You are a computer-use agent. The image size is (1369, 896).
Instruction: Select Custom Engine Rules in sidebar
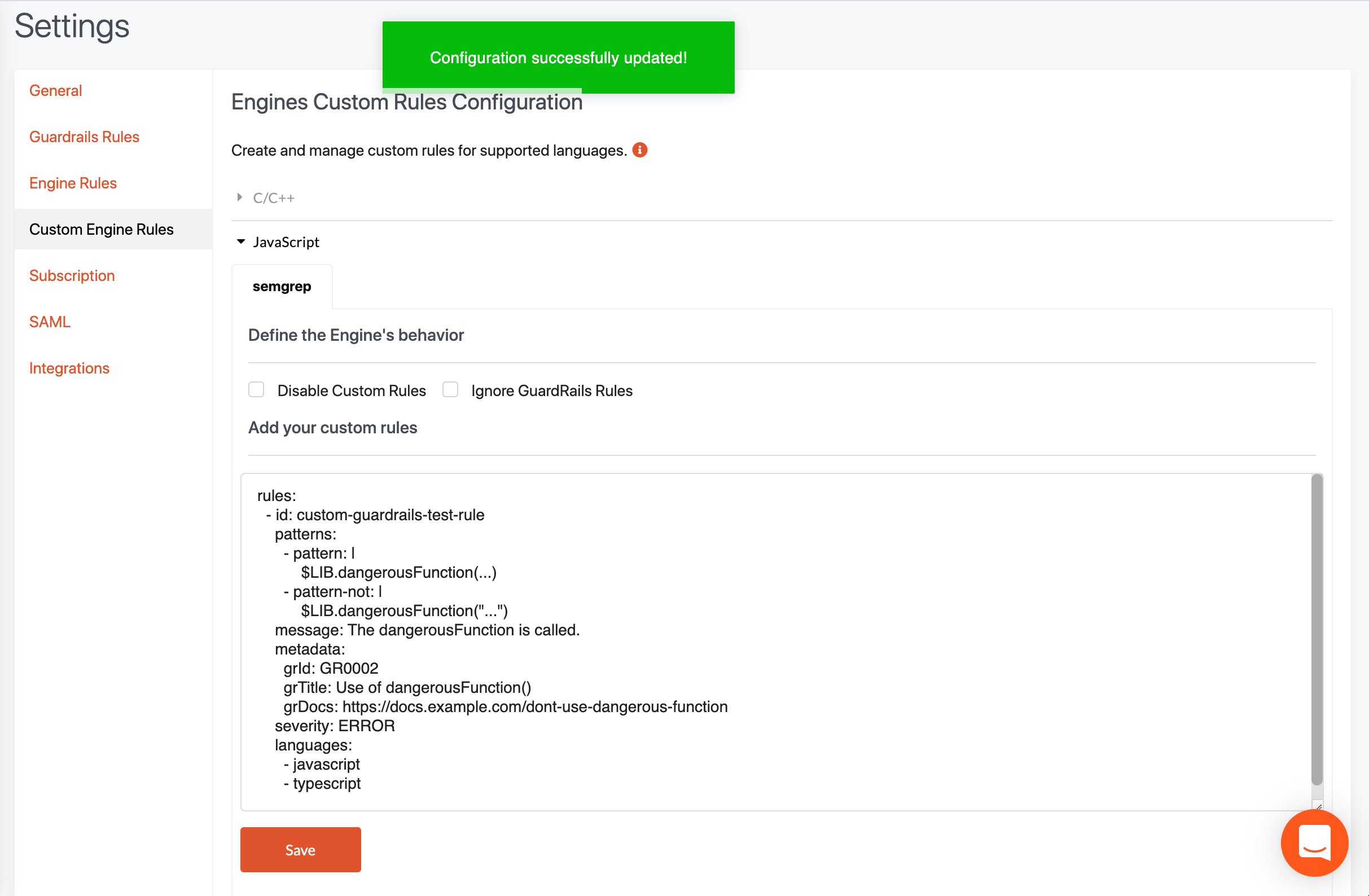pos(101,230)
